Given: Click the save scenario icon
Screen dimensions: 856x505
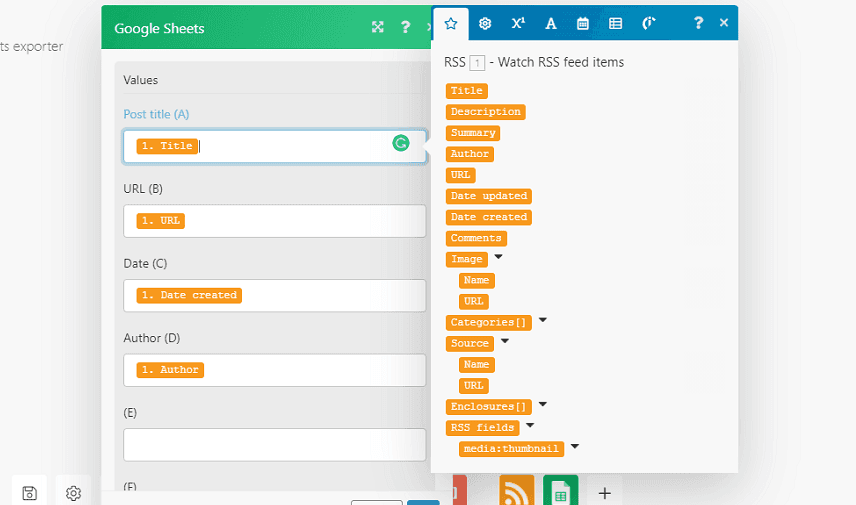Looking at the screenshot, I should click(30, 492).
